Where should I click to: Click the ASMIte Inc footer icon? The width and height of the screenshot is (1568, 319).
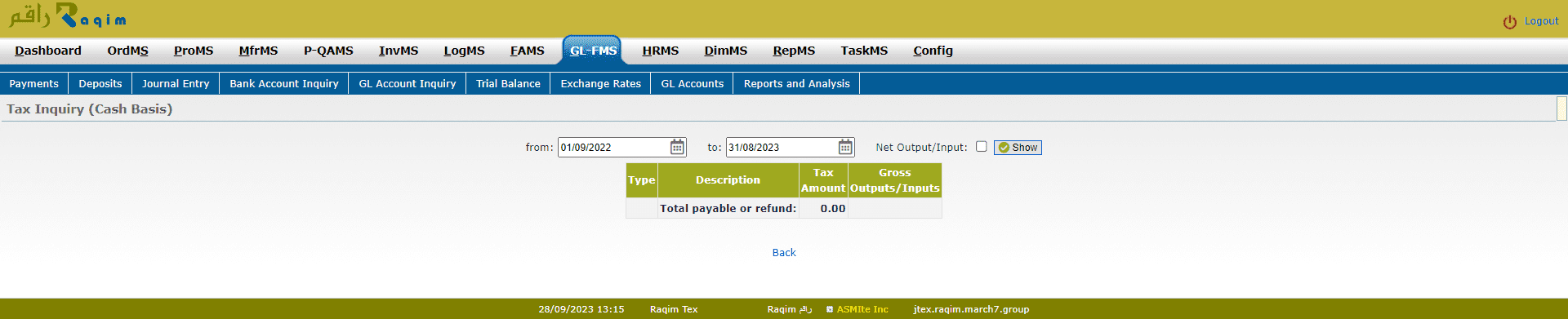click(x=830, y=309)
